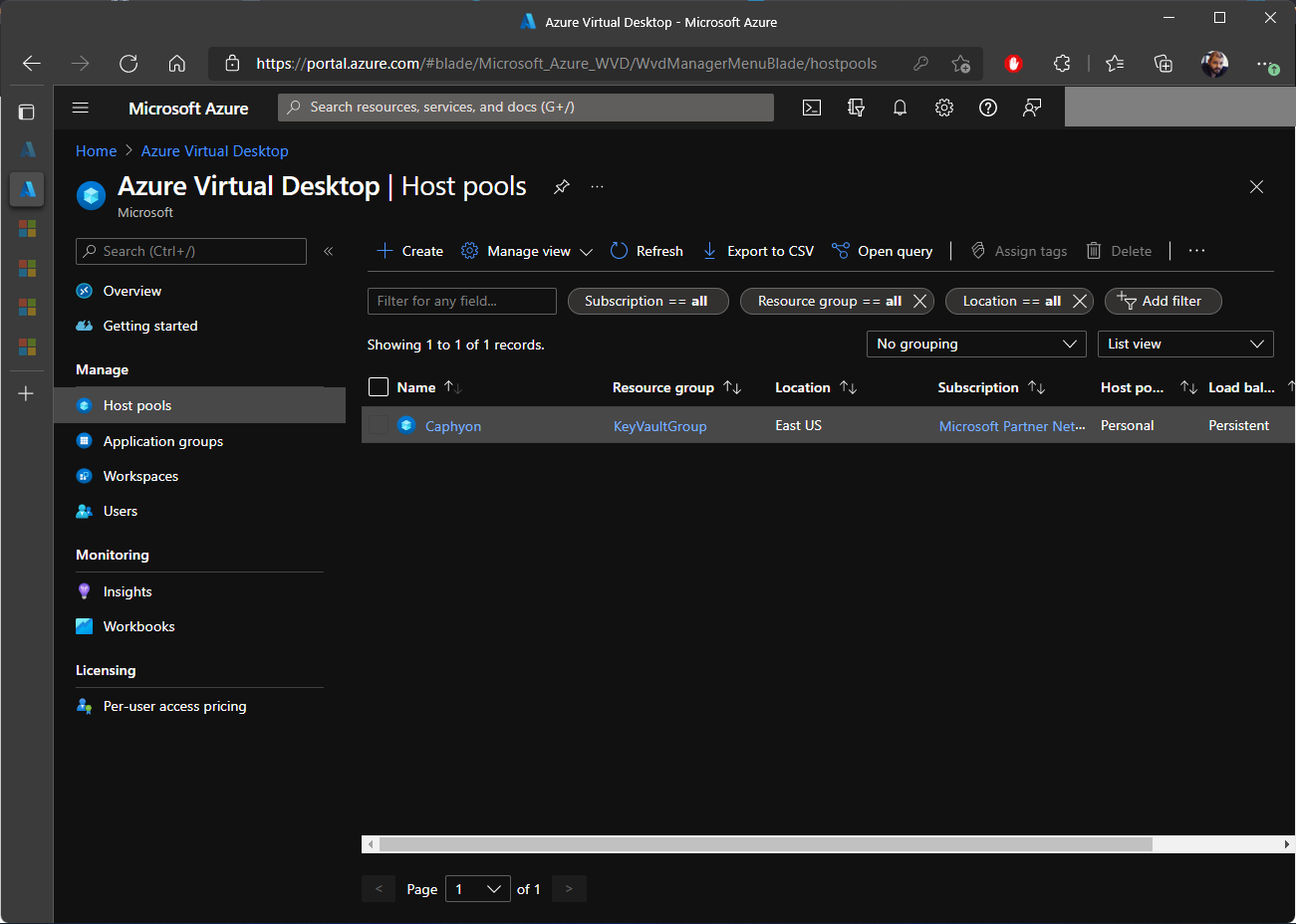This screenshot has width=1296, height=924.
Task: Open the page number dropdown
Action: coord(478,889)
